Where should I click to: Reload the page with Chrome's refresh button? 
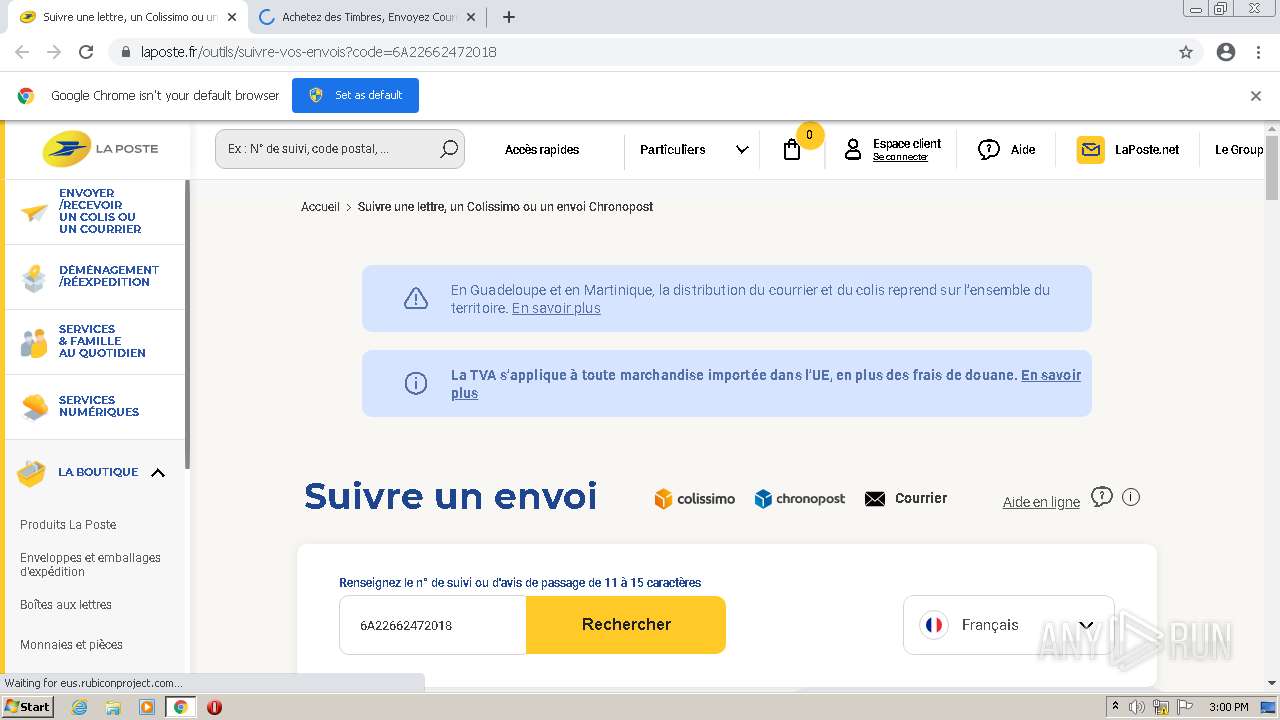[x=86, y=52]
